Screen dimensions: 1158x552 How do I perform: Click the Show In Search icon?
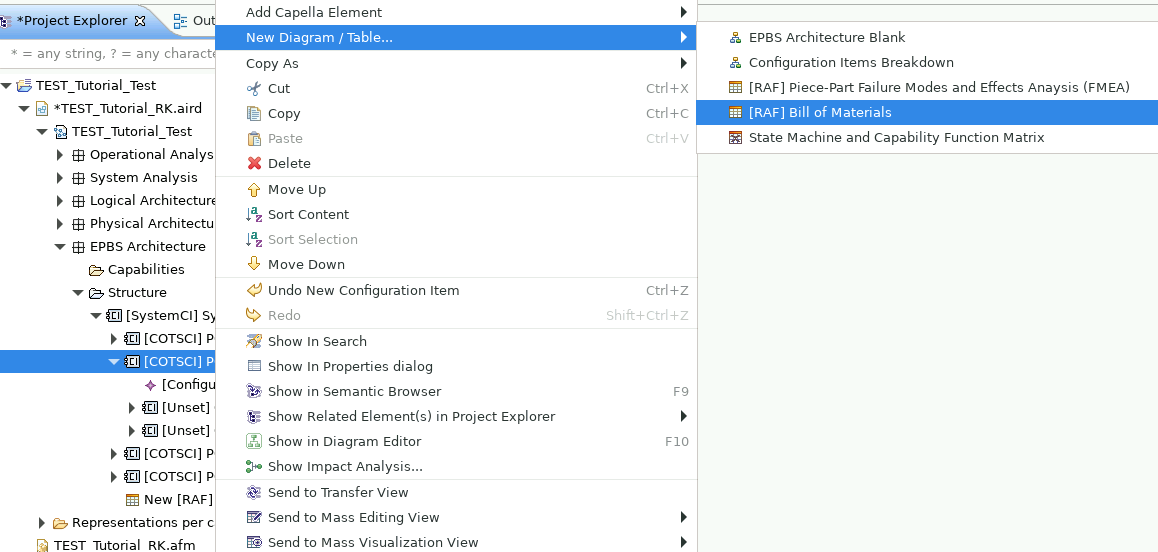(254, 341)
